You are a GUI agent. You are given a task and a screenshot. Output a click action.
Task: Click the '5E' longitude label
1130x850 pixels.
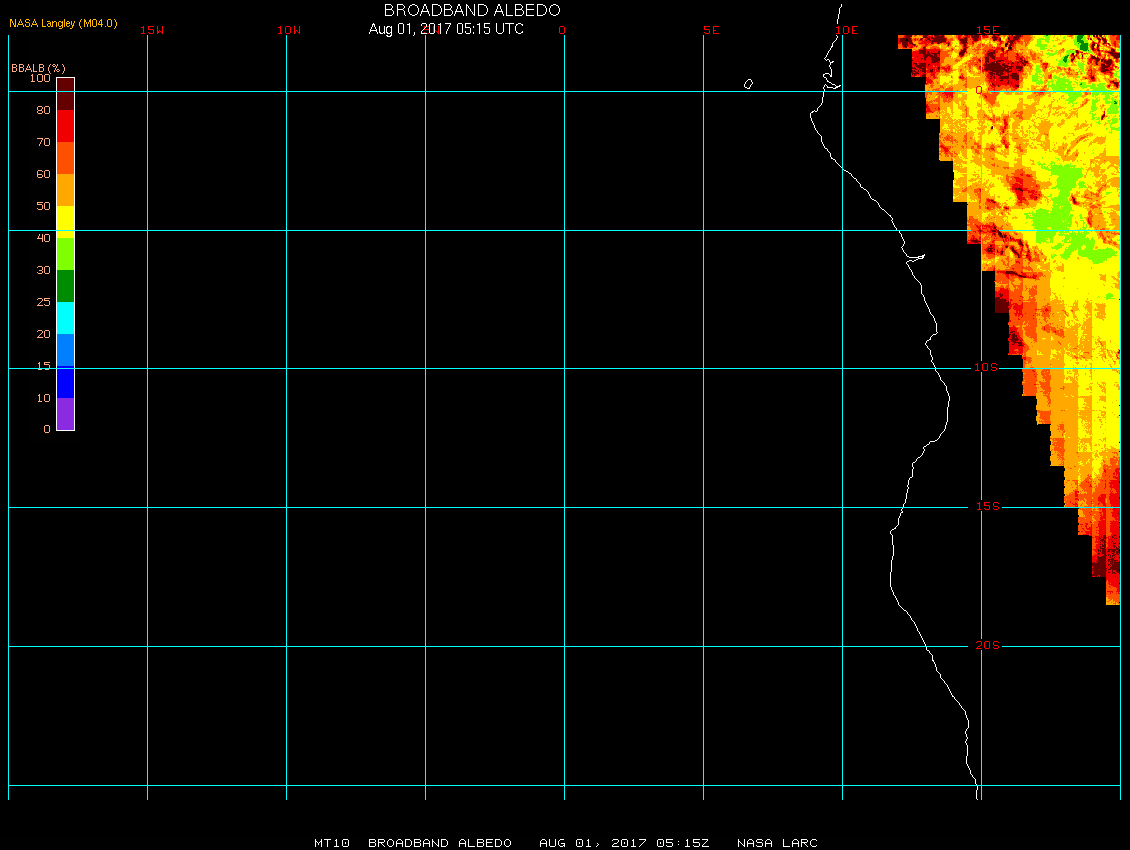pyautogui.click(x=711, y=30)
